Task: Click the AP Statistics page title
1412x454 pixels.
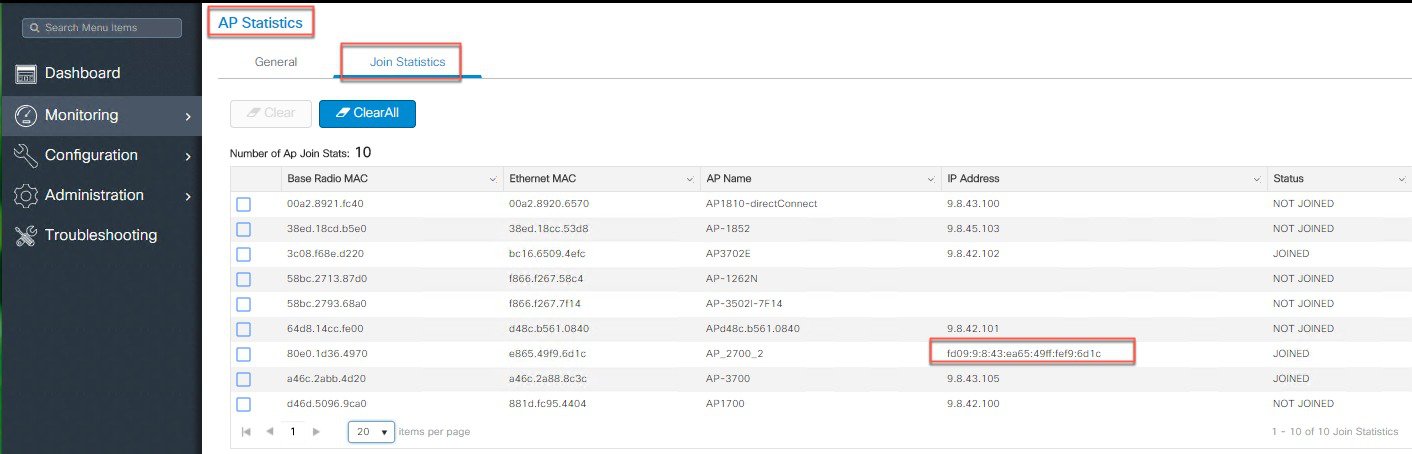Action: [x=259, y=21]
